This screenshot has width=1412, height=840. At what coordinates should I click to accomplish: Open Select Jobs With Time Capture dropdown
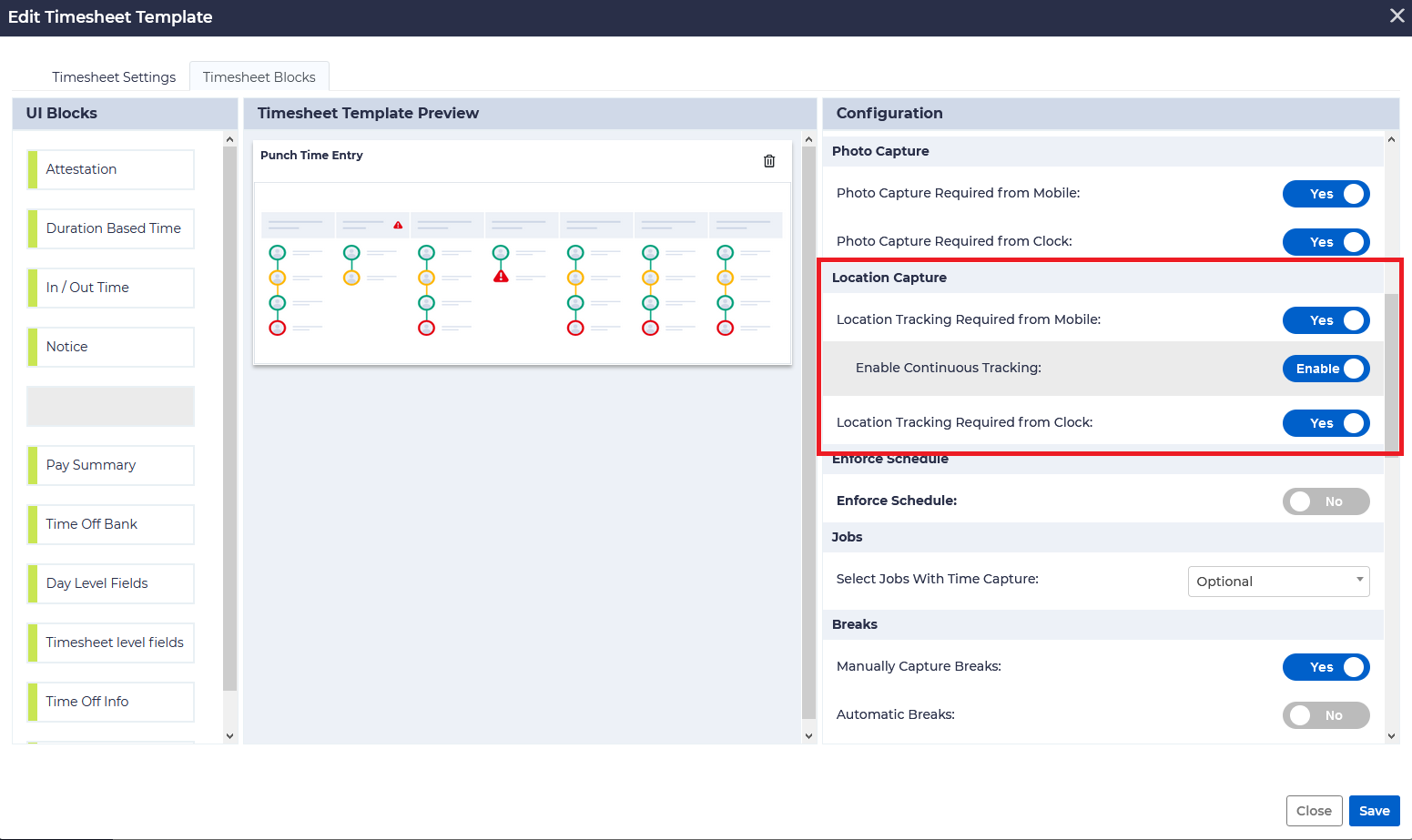click(x=1278, y=582)
